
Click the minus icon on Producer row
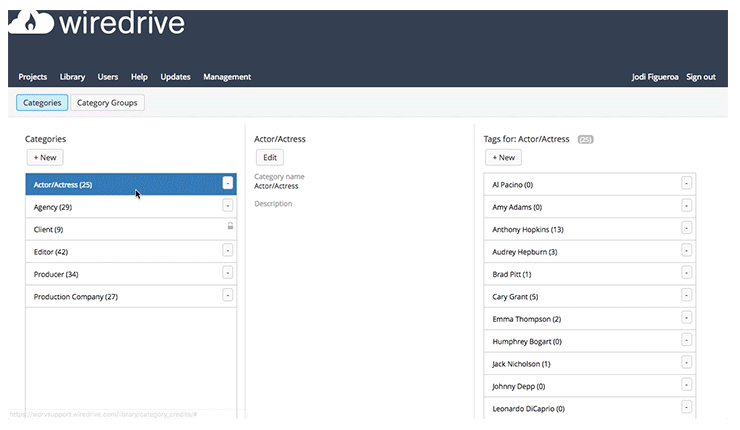coord(227,272)
